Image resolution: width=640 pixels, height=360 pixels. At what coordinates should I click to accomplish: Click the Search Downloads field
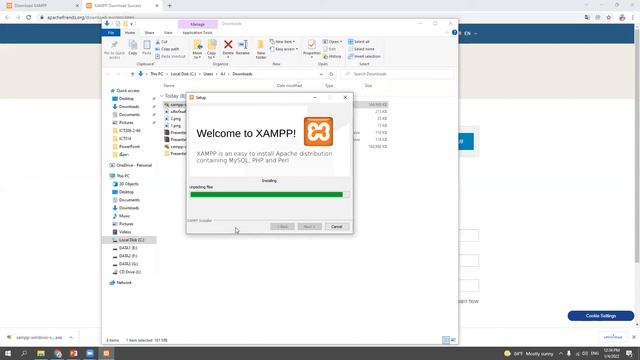pos(397,74)
